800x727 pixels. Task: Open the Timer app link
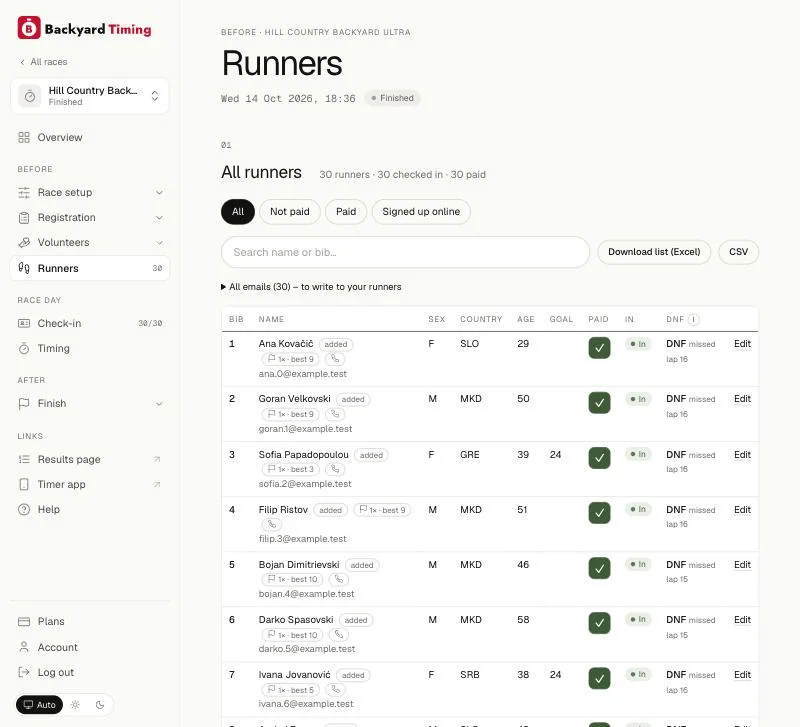point(90,484)
